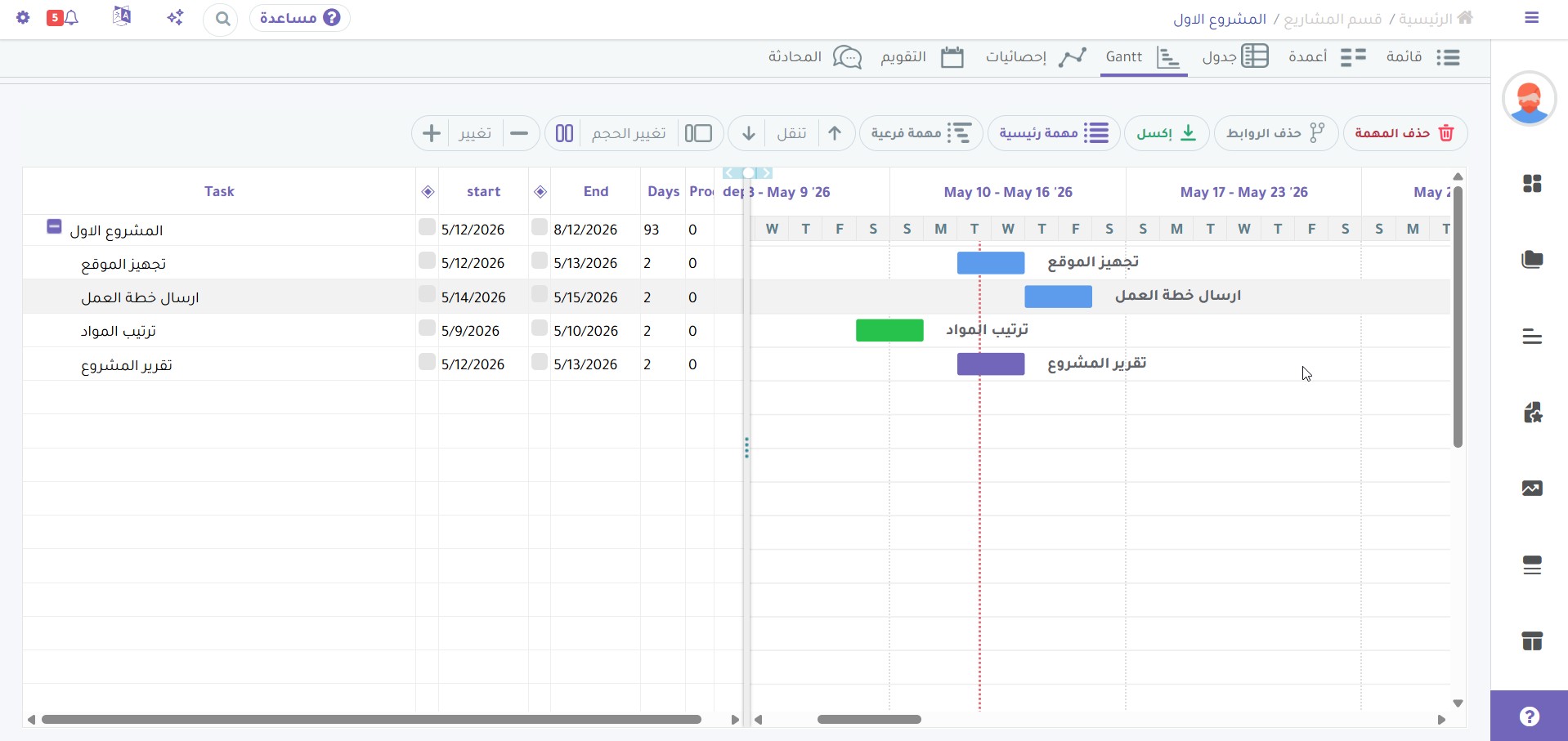The width and height of the screenshot is (1568, 741).
Task: Click the sparkle AI icon
Action: coord(175,17)
